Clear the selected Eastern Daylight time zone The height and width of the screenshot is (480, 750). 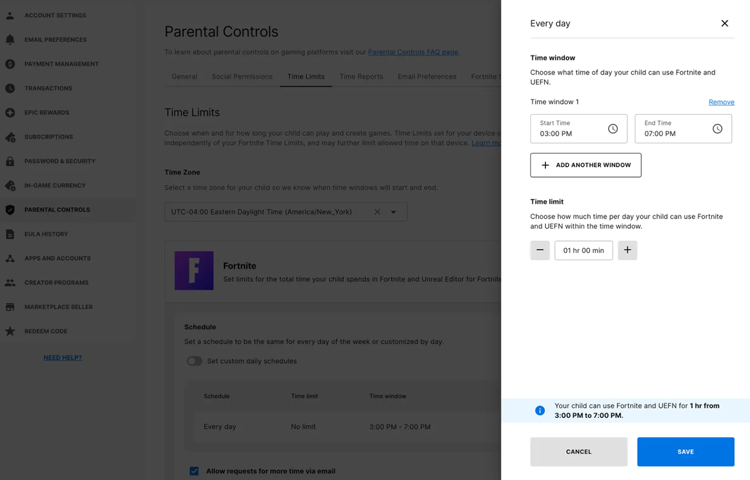point(377,212)
